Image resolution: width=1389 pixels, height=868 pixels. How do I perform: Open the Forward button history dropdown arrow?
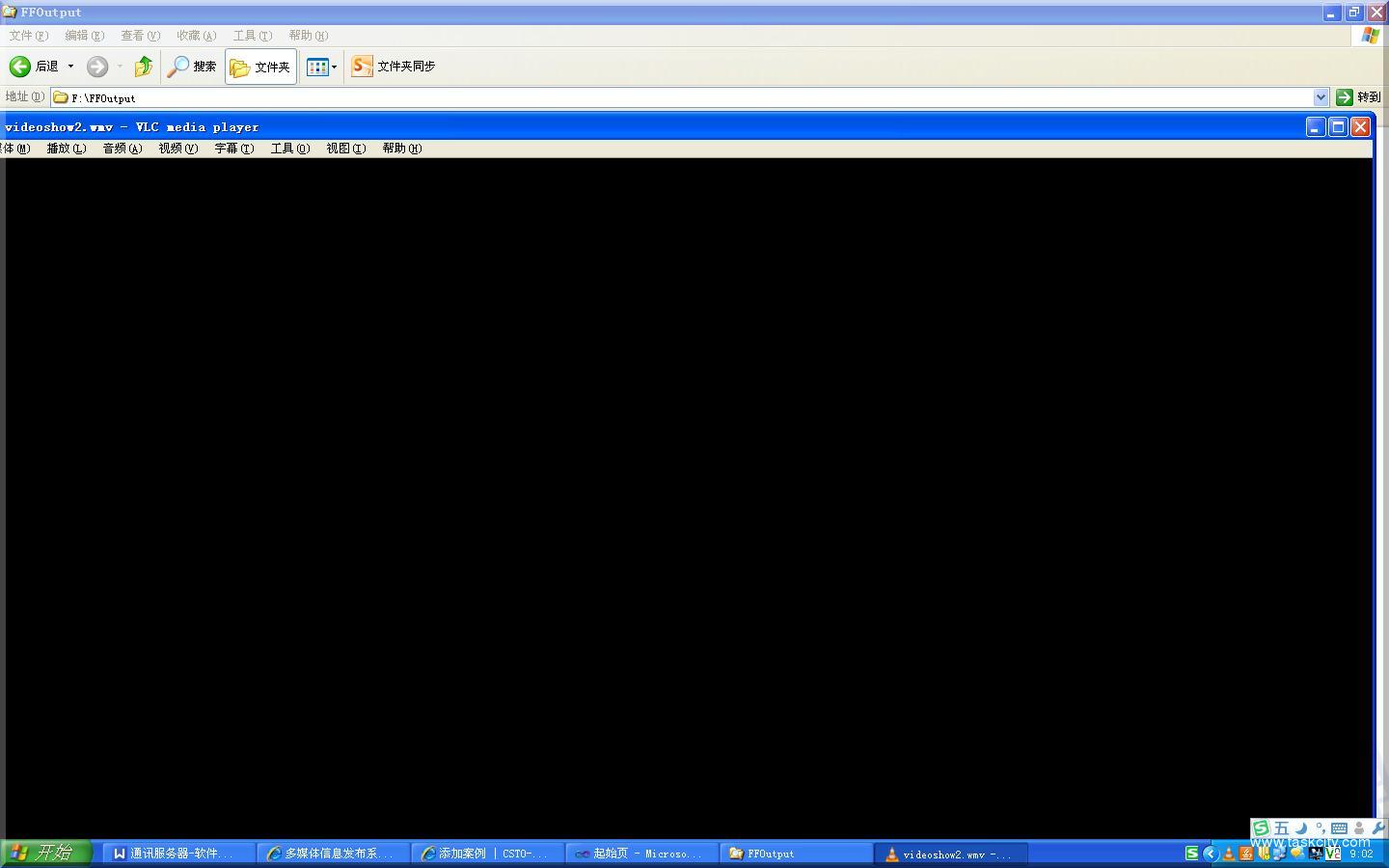pos(120,66)
